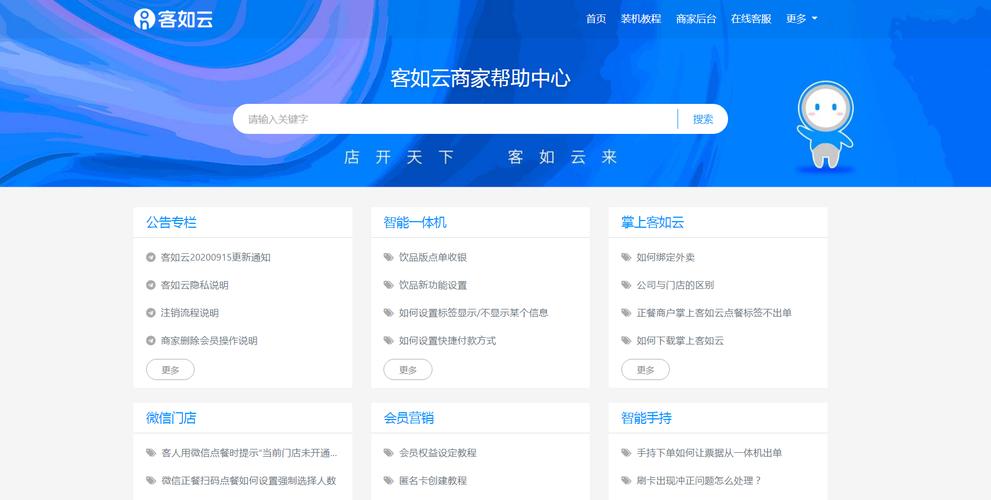991x500 pixels.
Task: Click the tag icon beside 客人用微信点餐时提示
Action: (151, 453)
